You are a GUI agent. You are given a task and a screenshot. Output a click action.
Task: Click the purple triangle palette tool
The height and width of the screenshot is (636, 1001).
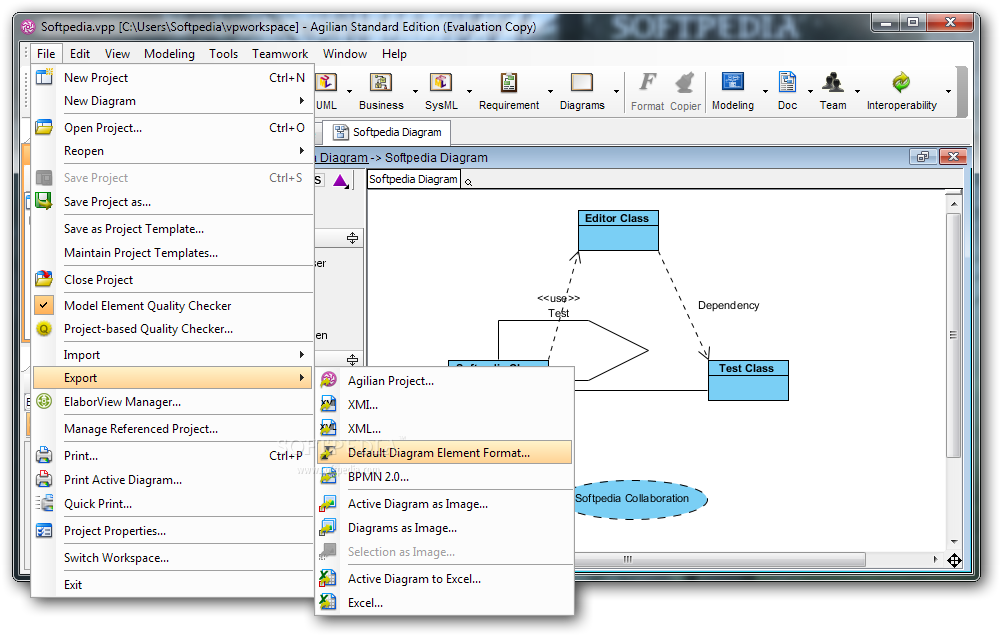point(340,181)
